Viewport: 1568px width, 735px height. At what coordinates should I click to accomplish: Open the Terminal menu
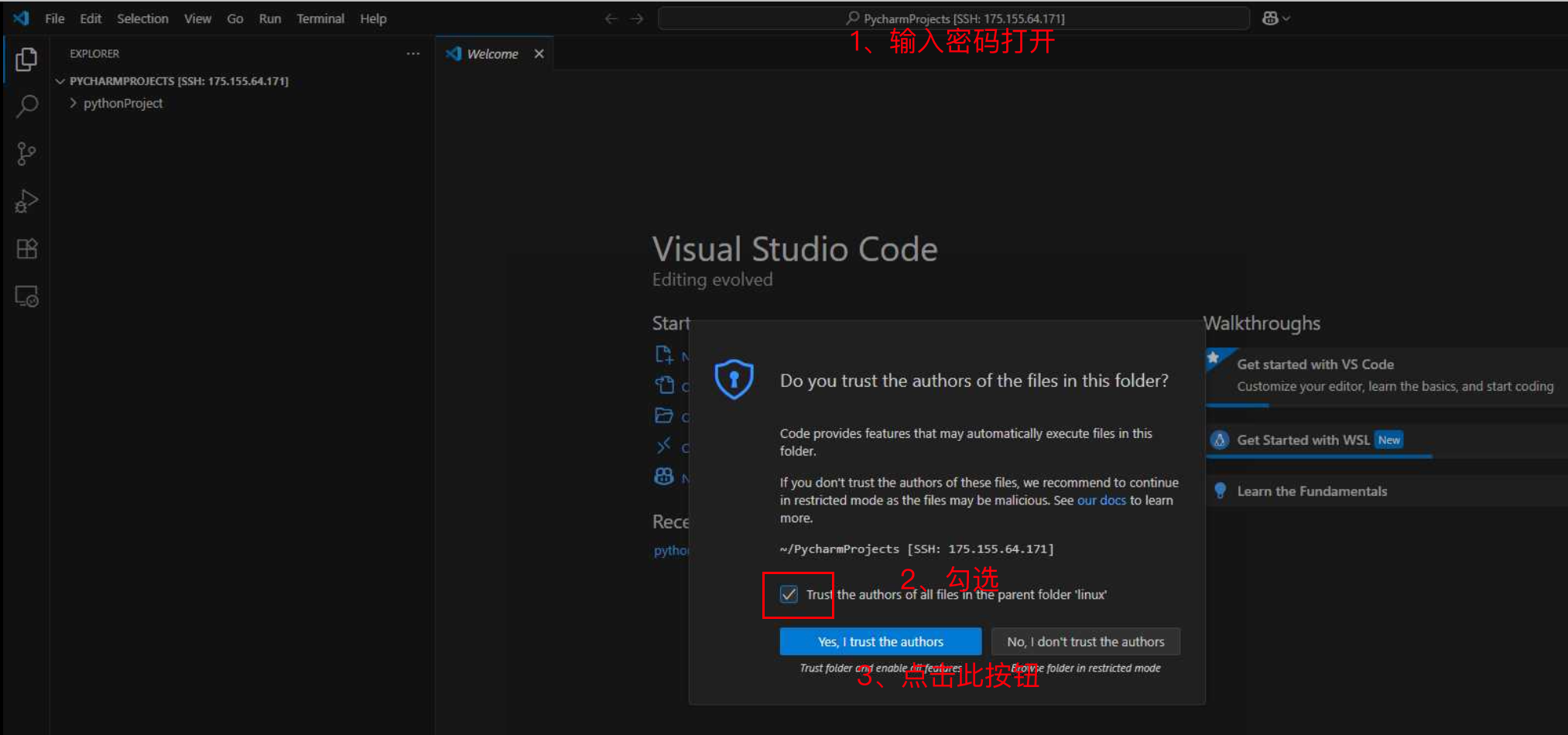320,19
